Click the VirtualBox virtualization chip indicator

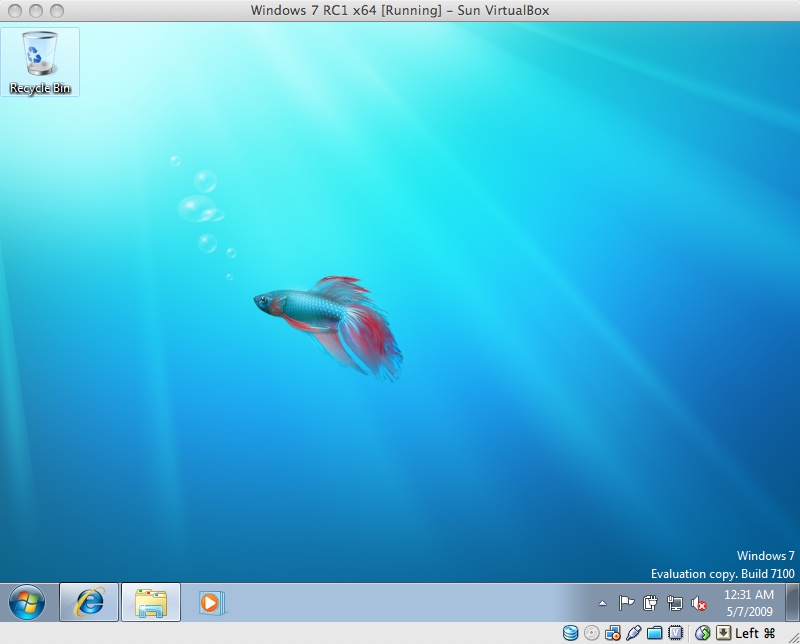pyautogui.click(x=675, y=633)
